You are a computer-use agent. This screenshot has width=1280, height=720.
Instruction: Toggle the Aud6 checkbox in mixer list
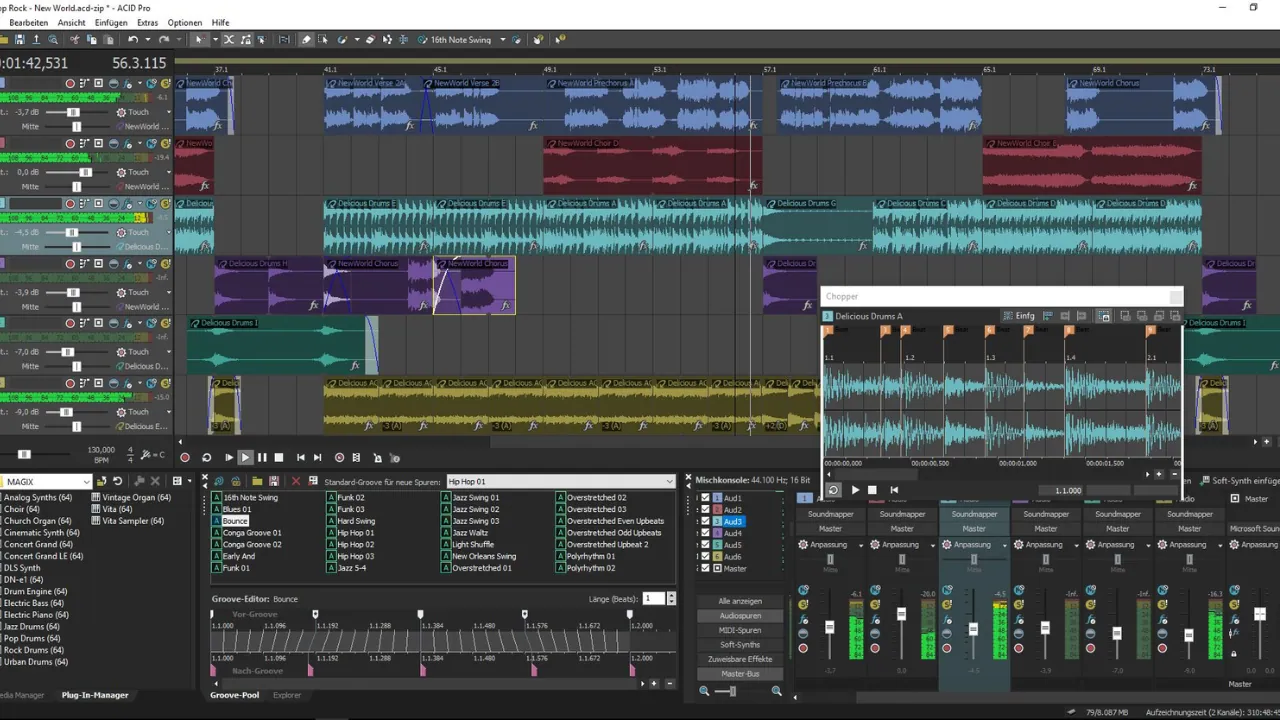click(x=705, y=557)
